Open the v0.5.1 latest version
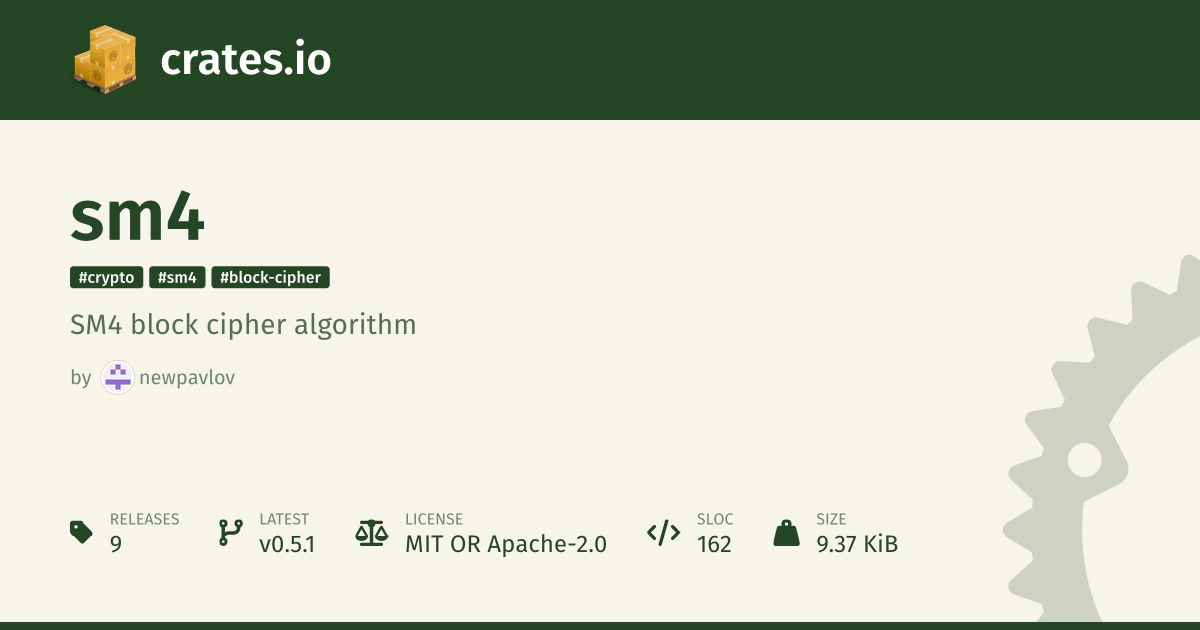The height and width of the screenshot is (630, 1200). 287,544
